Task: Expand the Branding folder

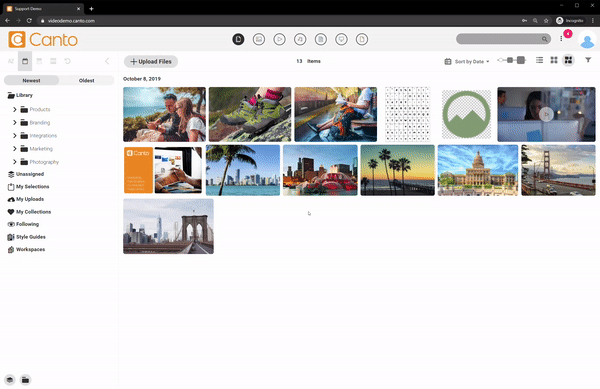Action: pyautogui.click(x=15, y=122)
